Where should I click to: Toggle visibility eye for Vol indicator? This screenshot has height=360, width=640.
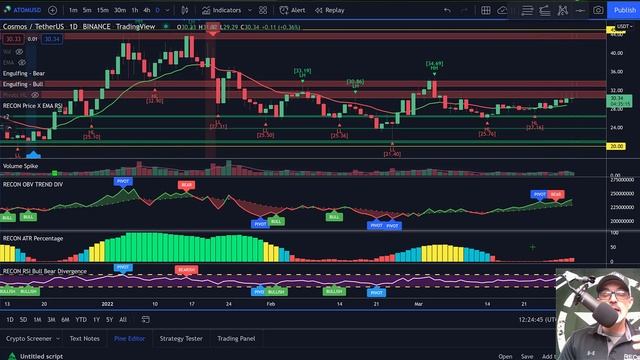(x=19, y=52)
